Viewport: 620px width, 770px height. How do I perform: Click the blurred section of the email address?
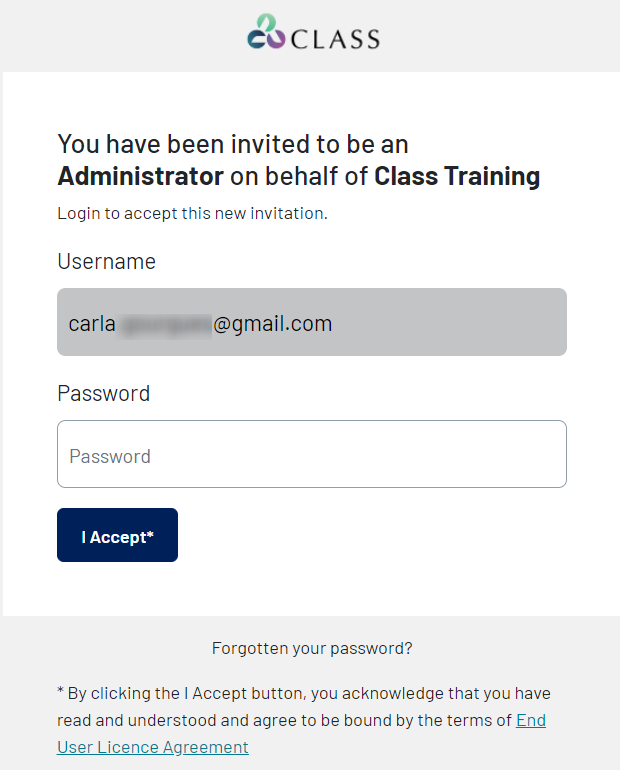click(x=165, y=327)
